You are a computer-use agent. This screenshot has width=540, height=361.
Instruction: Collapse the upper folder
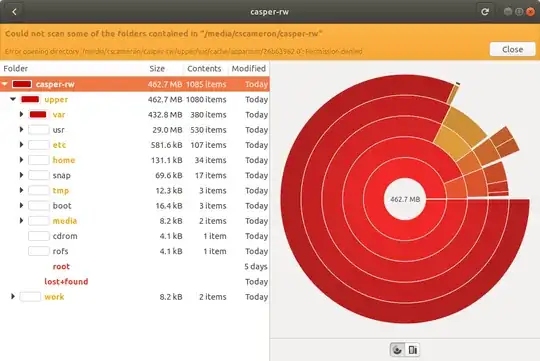point(13,99)
